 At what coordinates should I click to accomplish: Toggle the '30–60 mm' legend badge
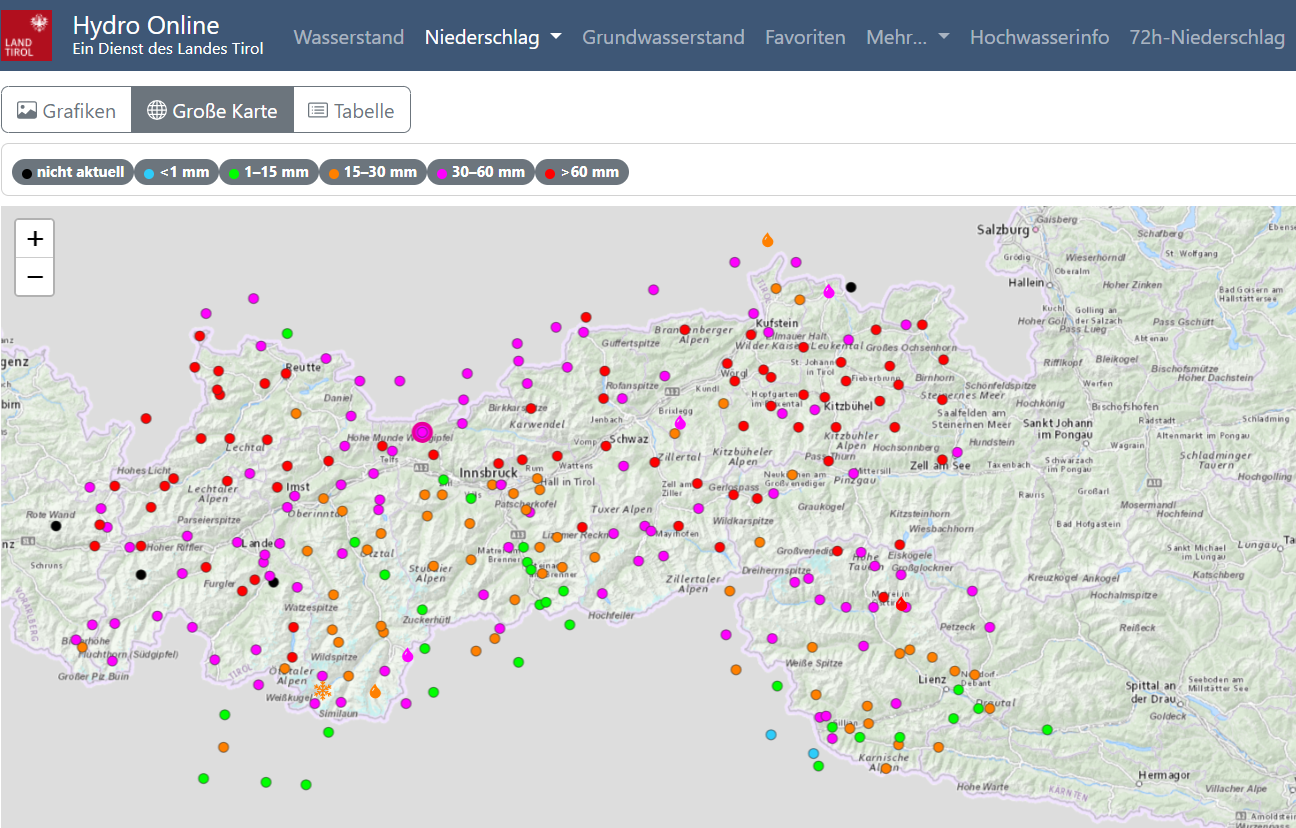(480, 172)
